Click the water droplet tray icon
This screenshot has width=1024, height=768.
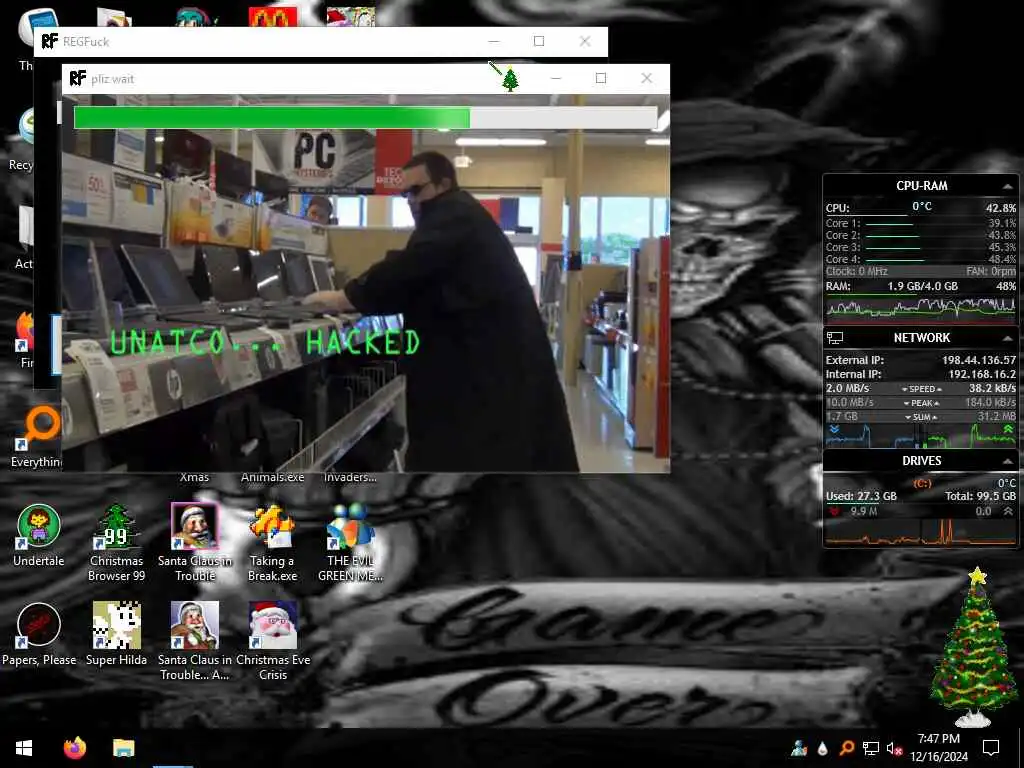tap(822, 748)
